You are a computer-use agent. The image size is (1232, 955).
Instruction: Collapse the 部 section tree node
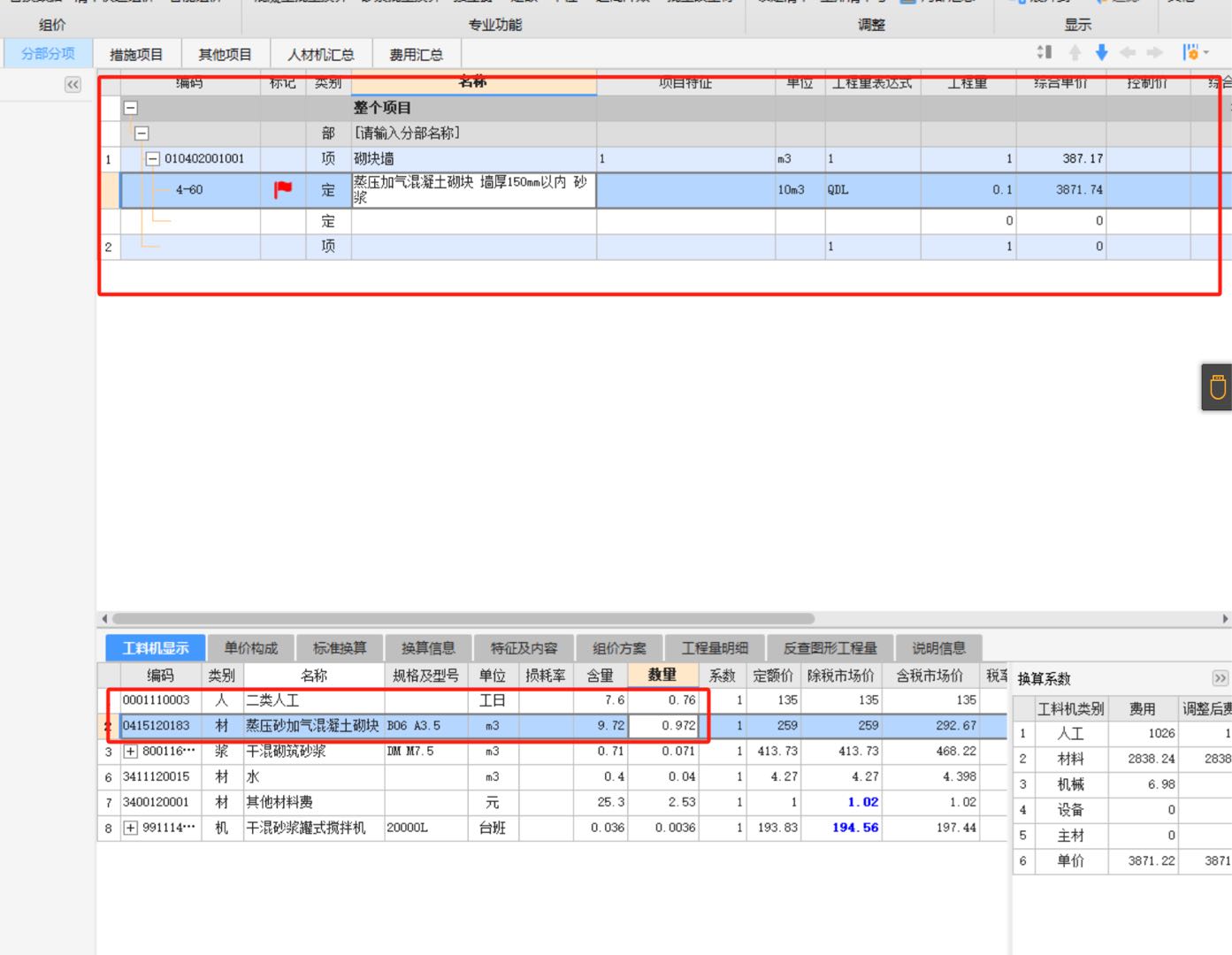pyautogui.click(x=142, y=134)
